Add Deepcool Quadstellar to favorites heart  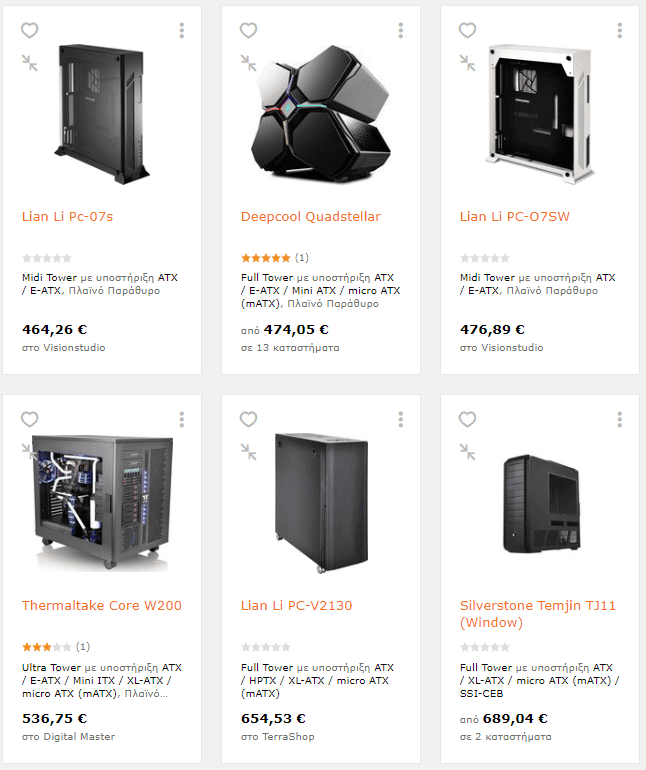tap(249, 30)
